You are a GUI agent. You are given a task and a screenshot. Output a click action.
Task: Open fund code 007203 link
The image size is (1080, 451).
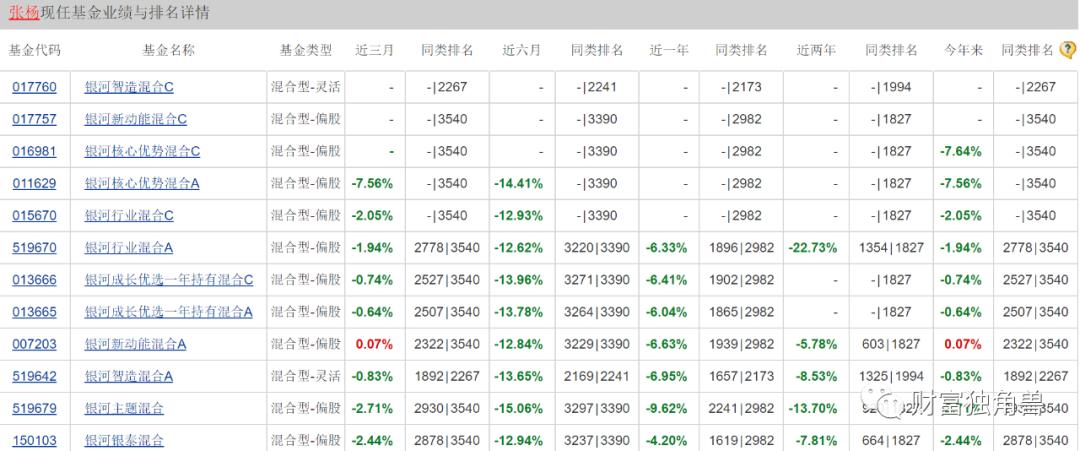[34, 344]
